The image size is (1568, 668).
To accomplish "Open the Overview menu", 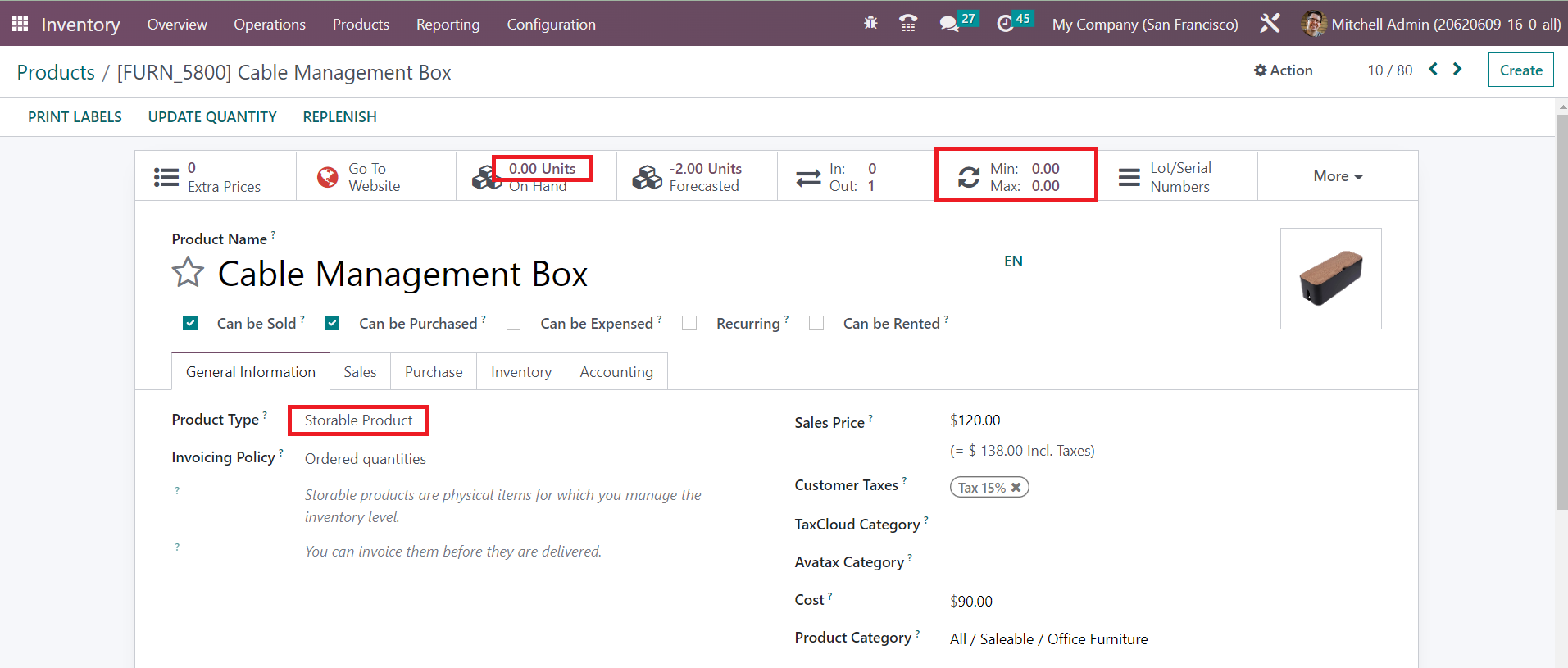I will point(177,25).
